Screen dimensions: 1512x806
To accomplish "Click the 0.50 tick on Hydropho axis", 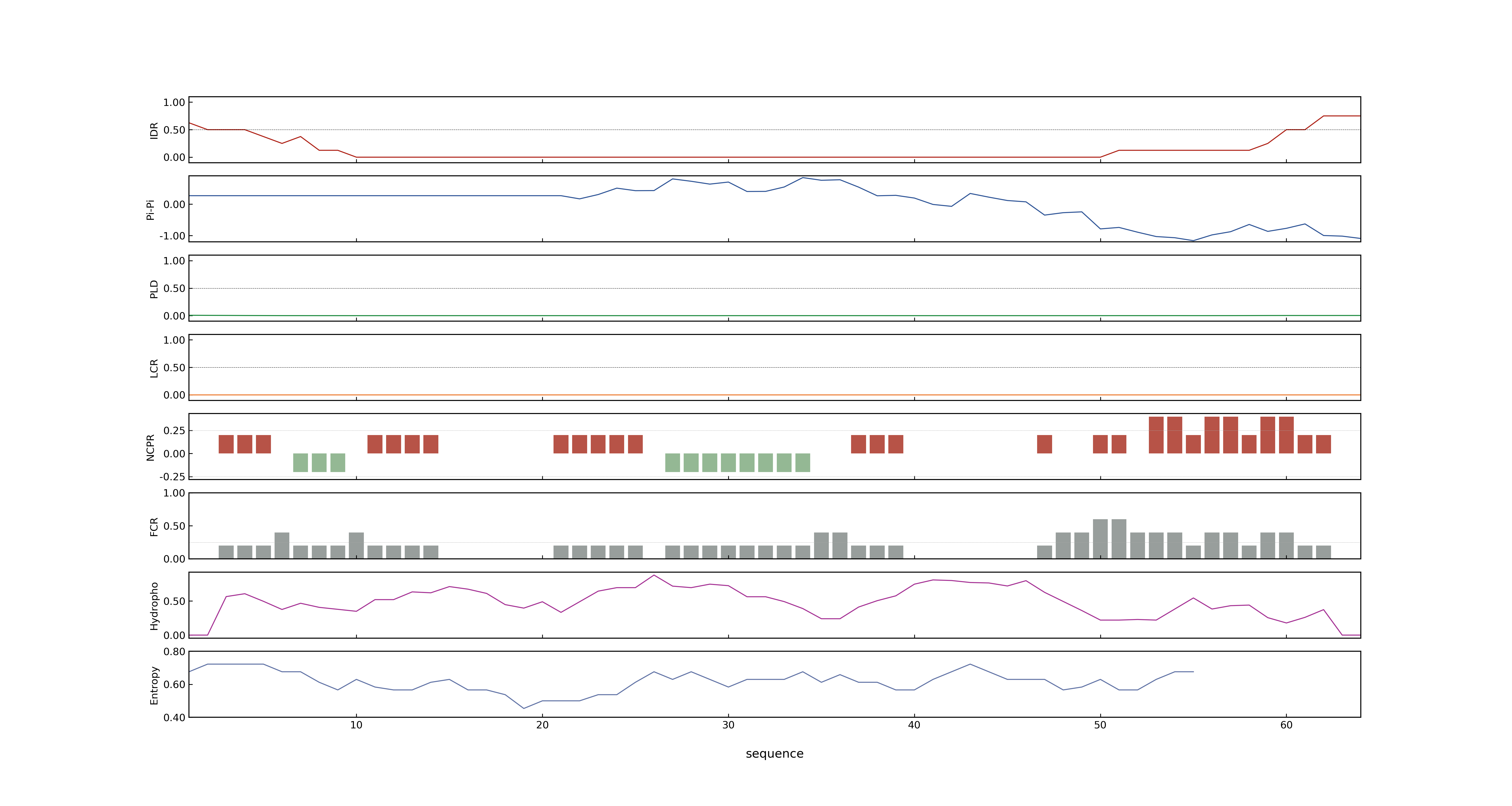I will (174, 601).
